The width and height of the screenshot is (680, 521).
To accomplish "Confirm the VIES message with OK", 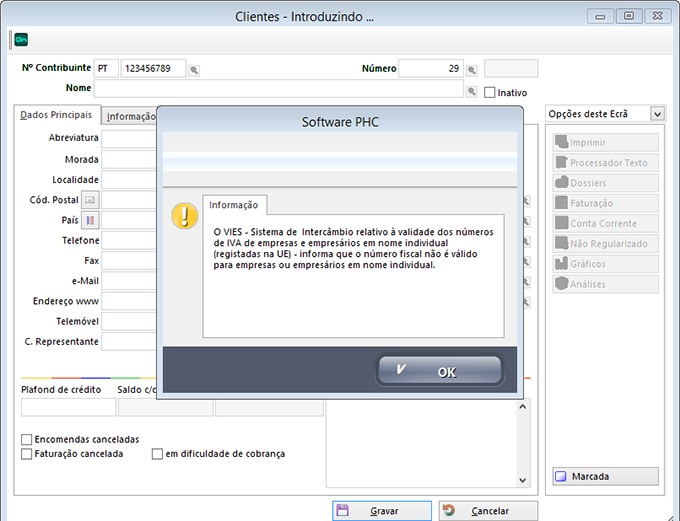I will tap(440, 371).
